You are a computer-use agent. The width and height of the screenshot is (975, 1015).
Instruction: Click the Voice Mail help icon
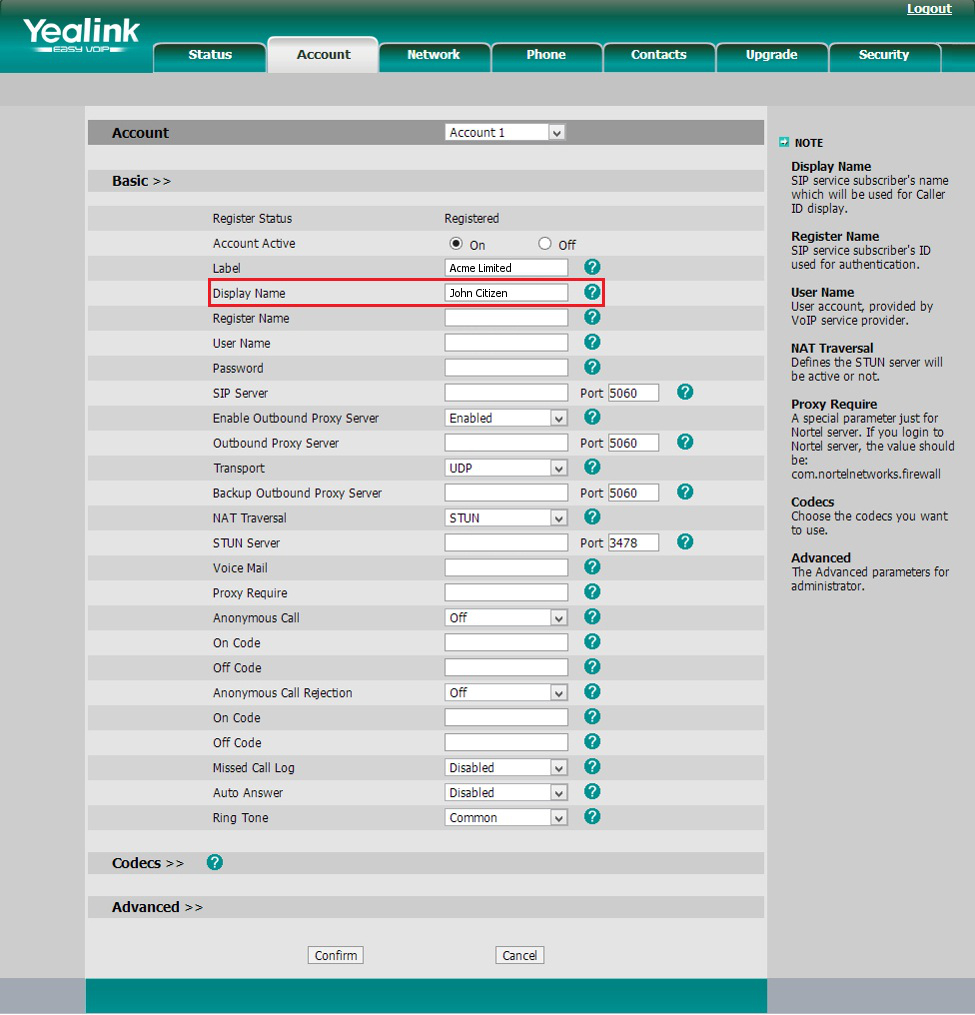592,567
